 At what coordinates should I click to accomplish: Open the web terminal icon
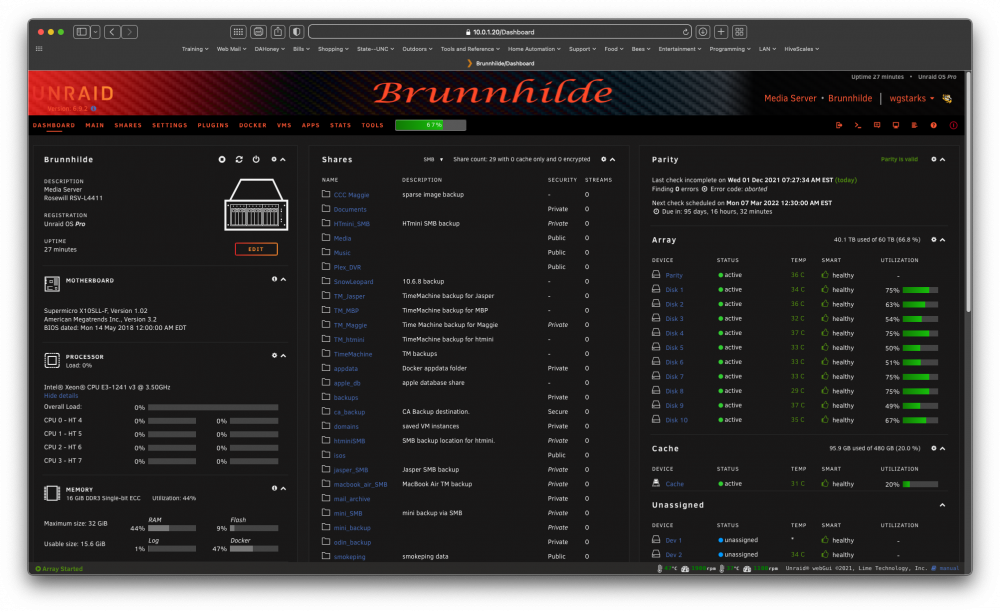[858, 126]
